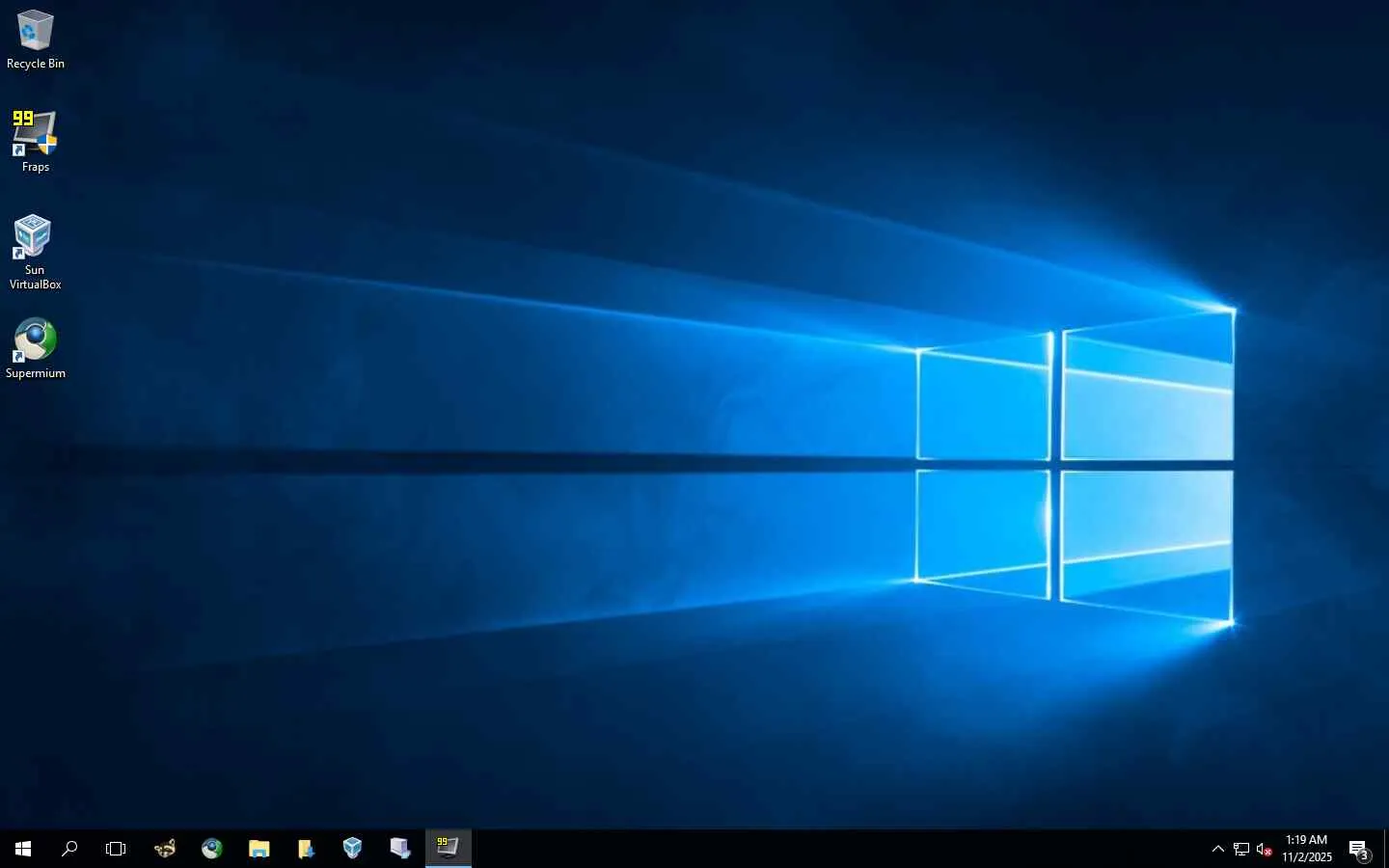Open the clock showing 1:19 AM
1389x868 pixels.
[x=1307, y=849]
